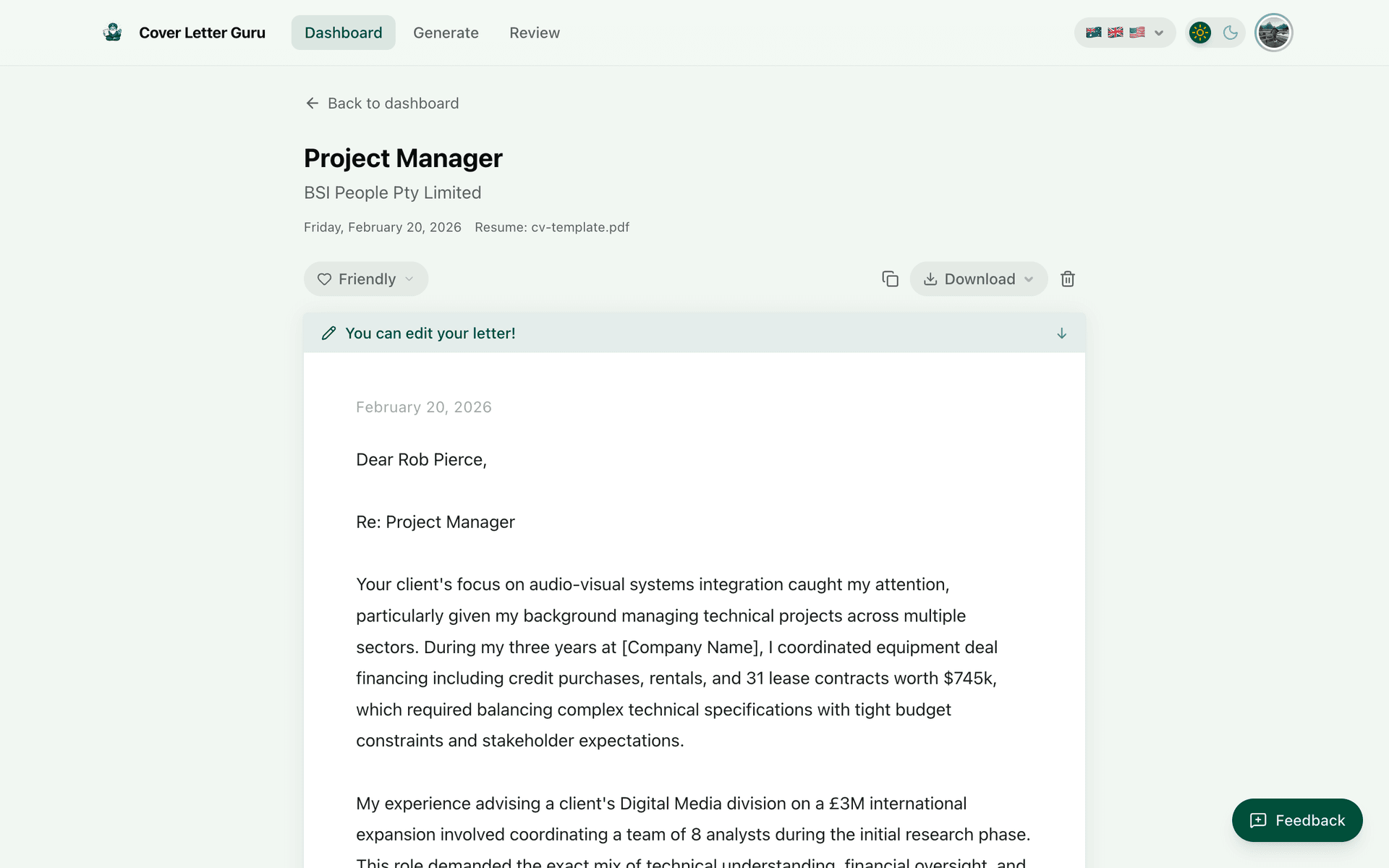The width and height of the screenshot is (1389, 868).
Task: Click the profile avatar picture
Action: click(1274, 32)
